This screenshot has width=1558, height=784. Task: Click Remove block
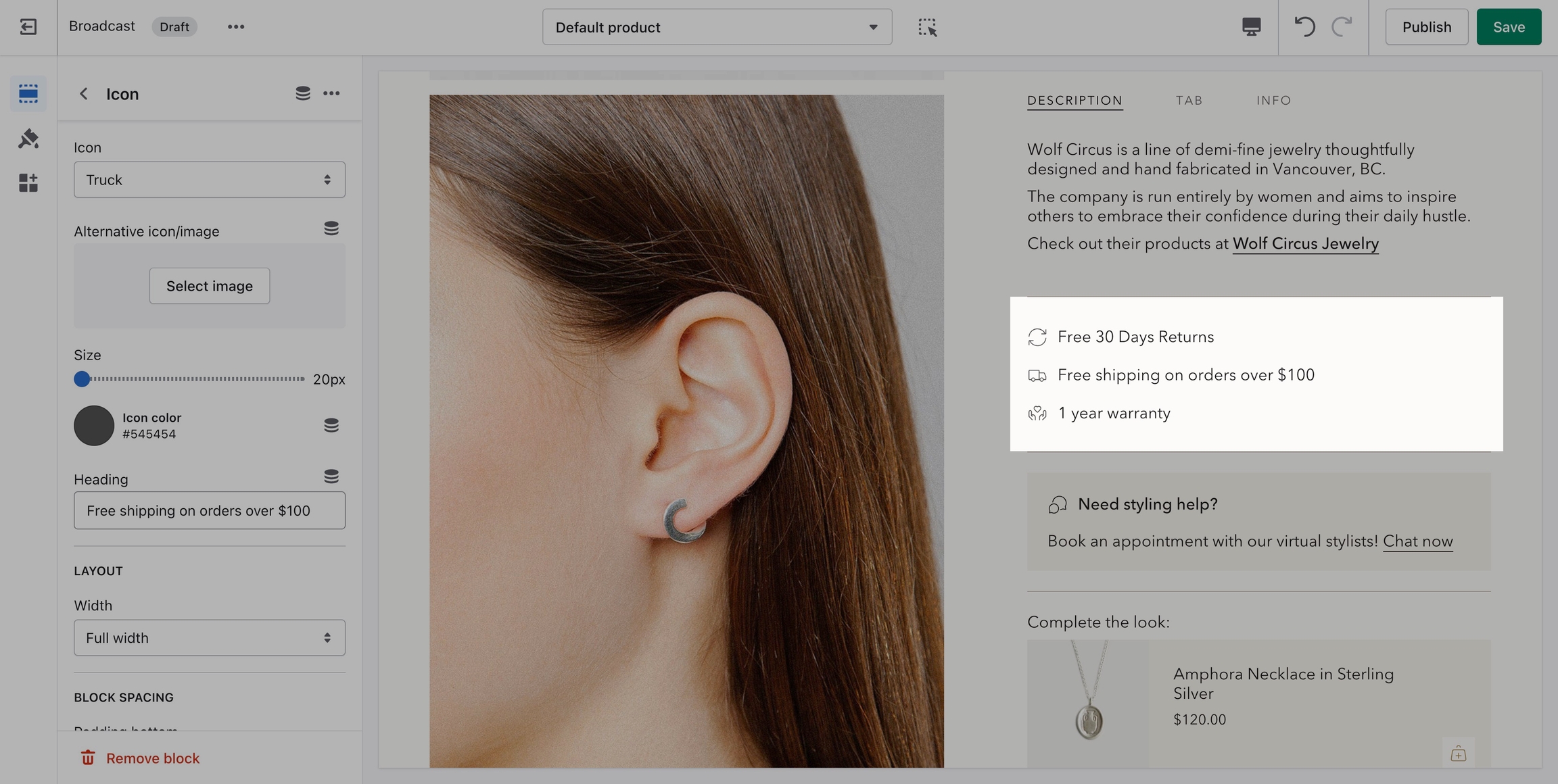pyautogui.click(x=141, y=758)
